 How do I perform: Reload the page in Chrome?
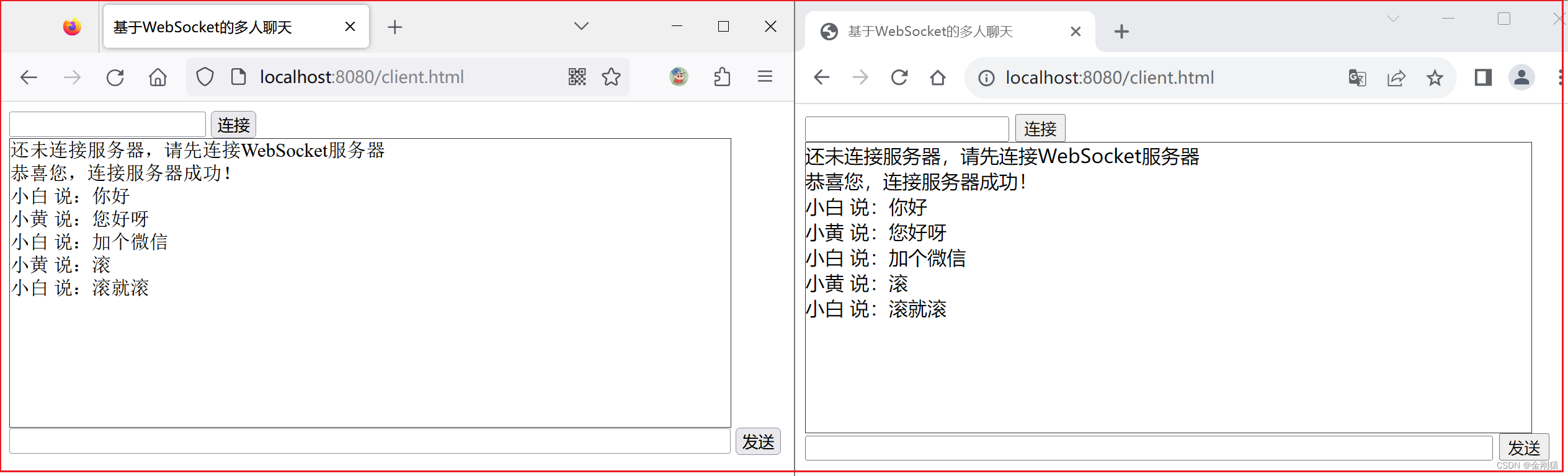[x=899, y=77]
